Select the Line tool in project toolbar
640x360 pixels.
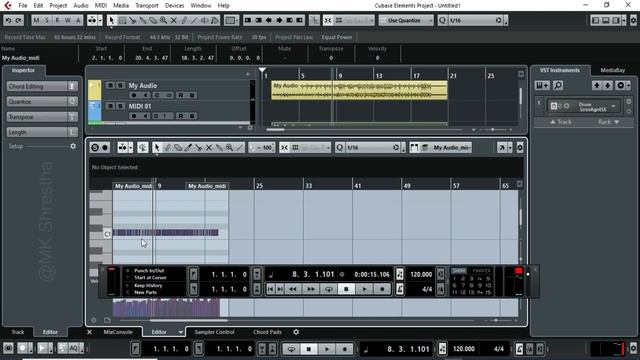coord(194,20)
